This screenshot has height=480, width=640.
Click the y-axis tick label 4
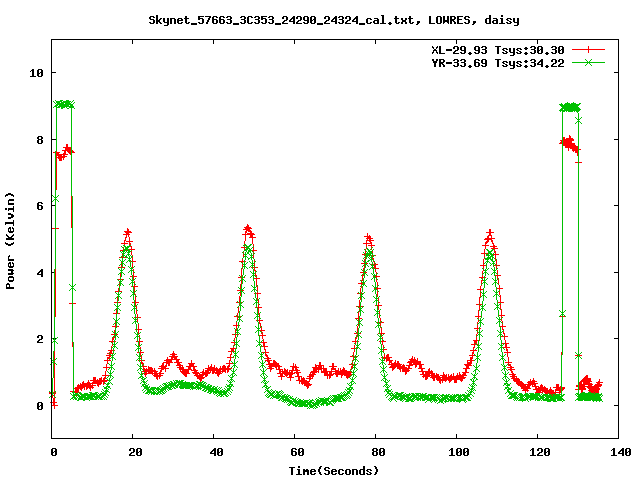[x=40, y=273]
